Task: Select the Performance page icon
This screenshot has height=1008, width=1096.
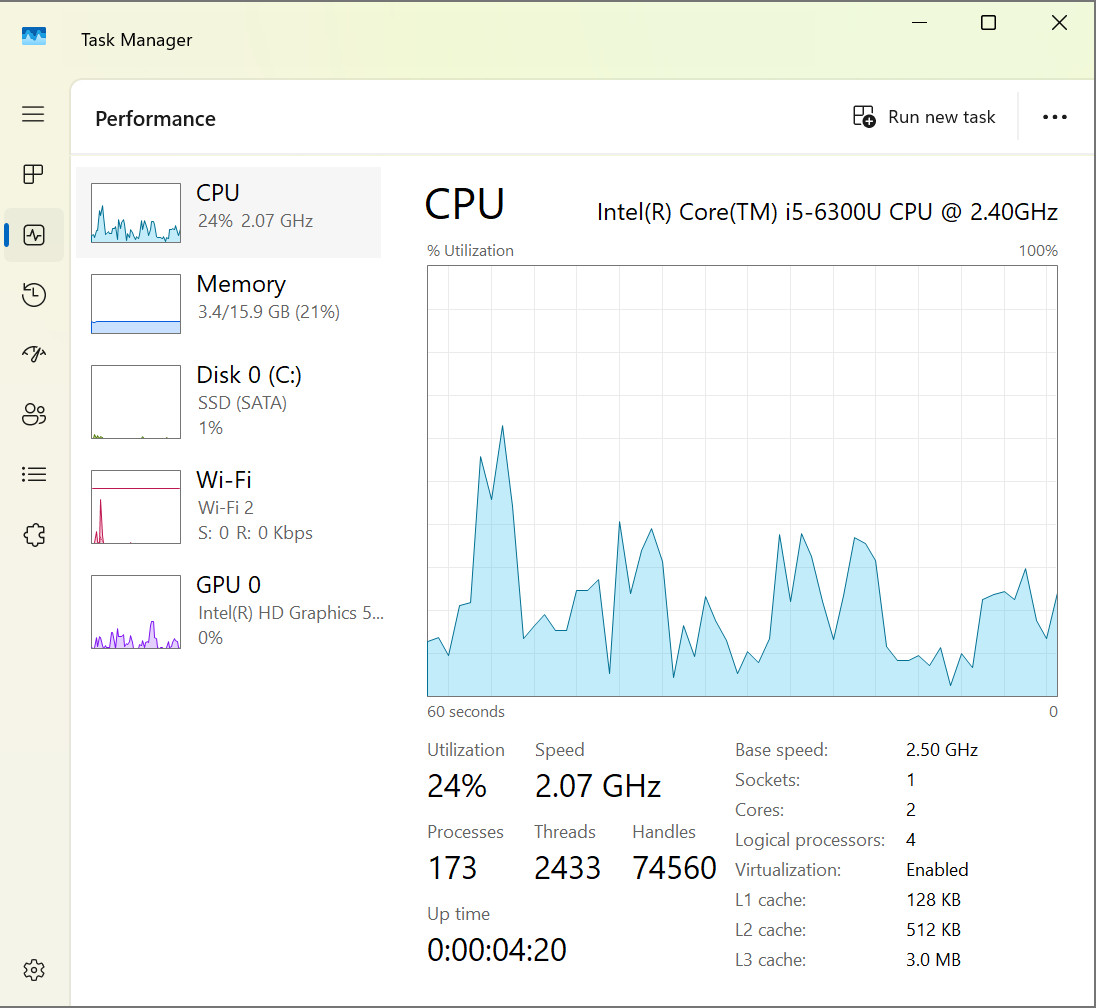Action: (34, 235)
